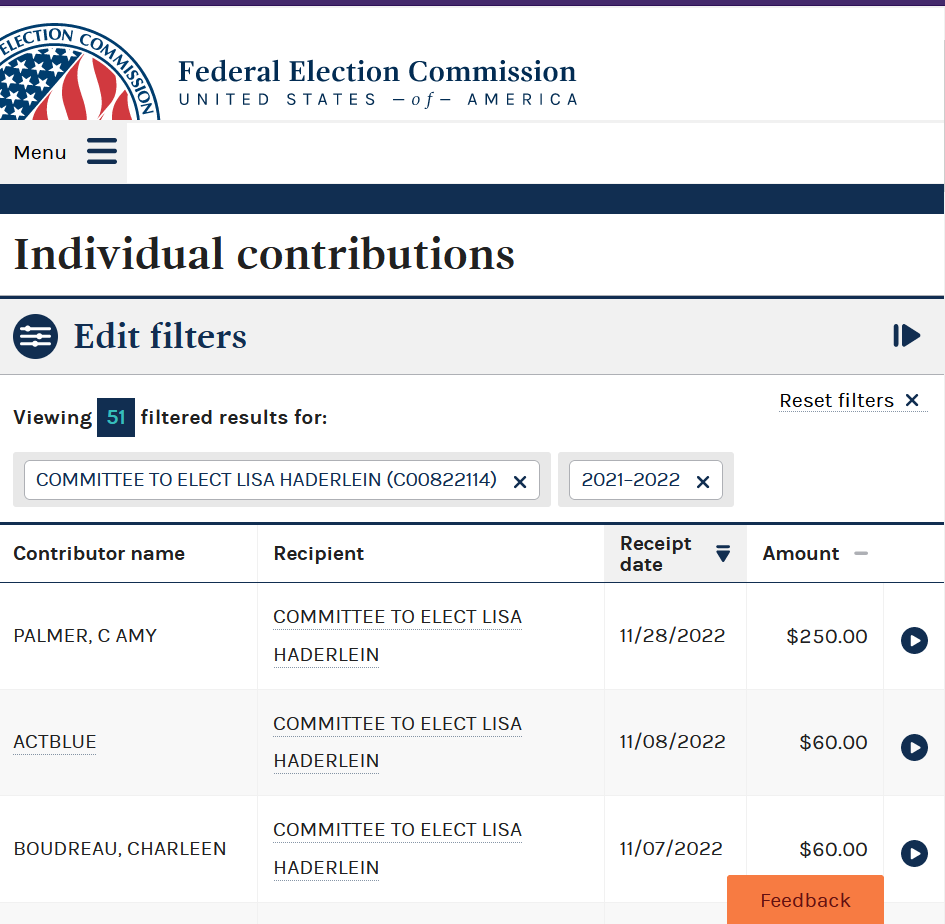Click the Menu text label
Viewport: 945px width, 924px height.
click(40, 152)
